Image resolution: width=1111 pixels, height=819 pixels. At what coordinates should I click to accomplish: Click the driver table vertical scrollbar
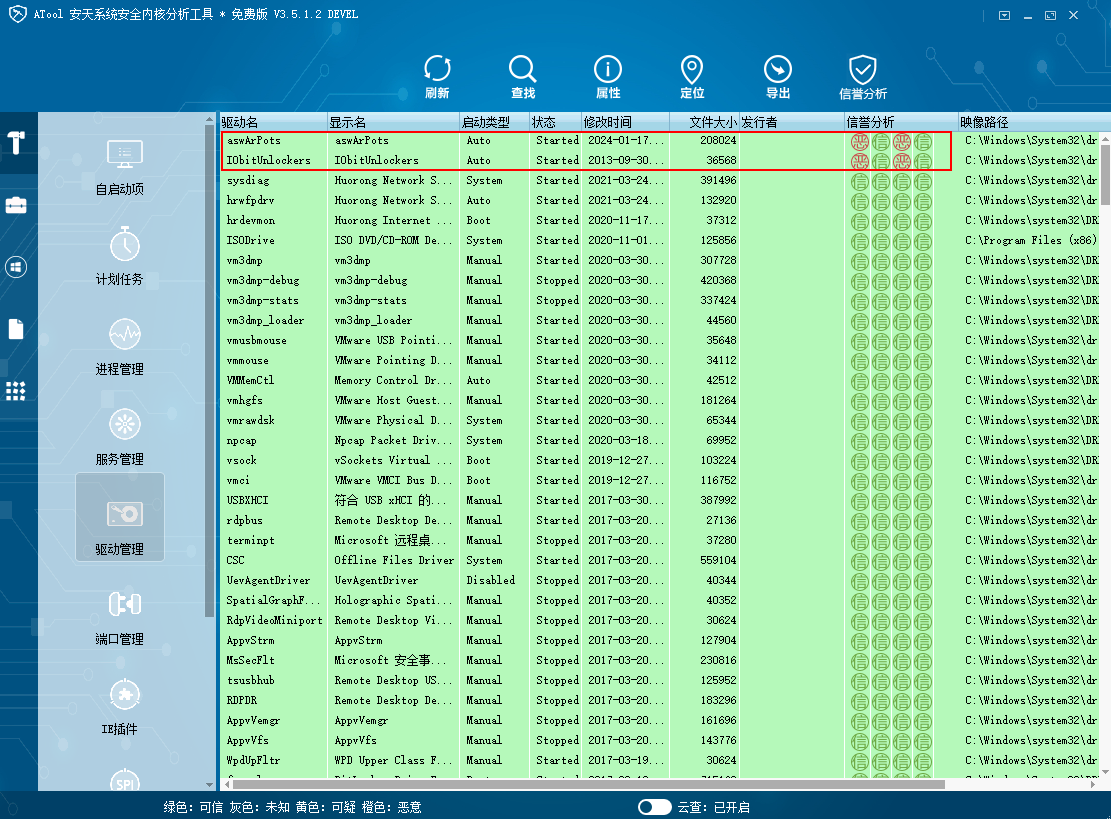[x=1105, y=174]
